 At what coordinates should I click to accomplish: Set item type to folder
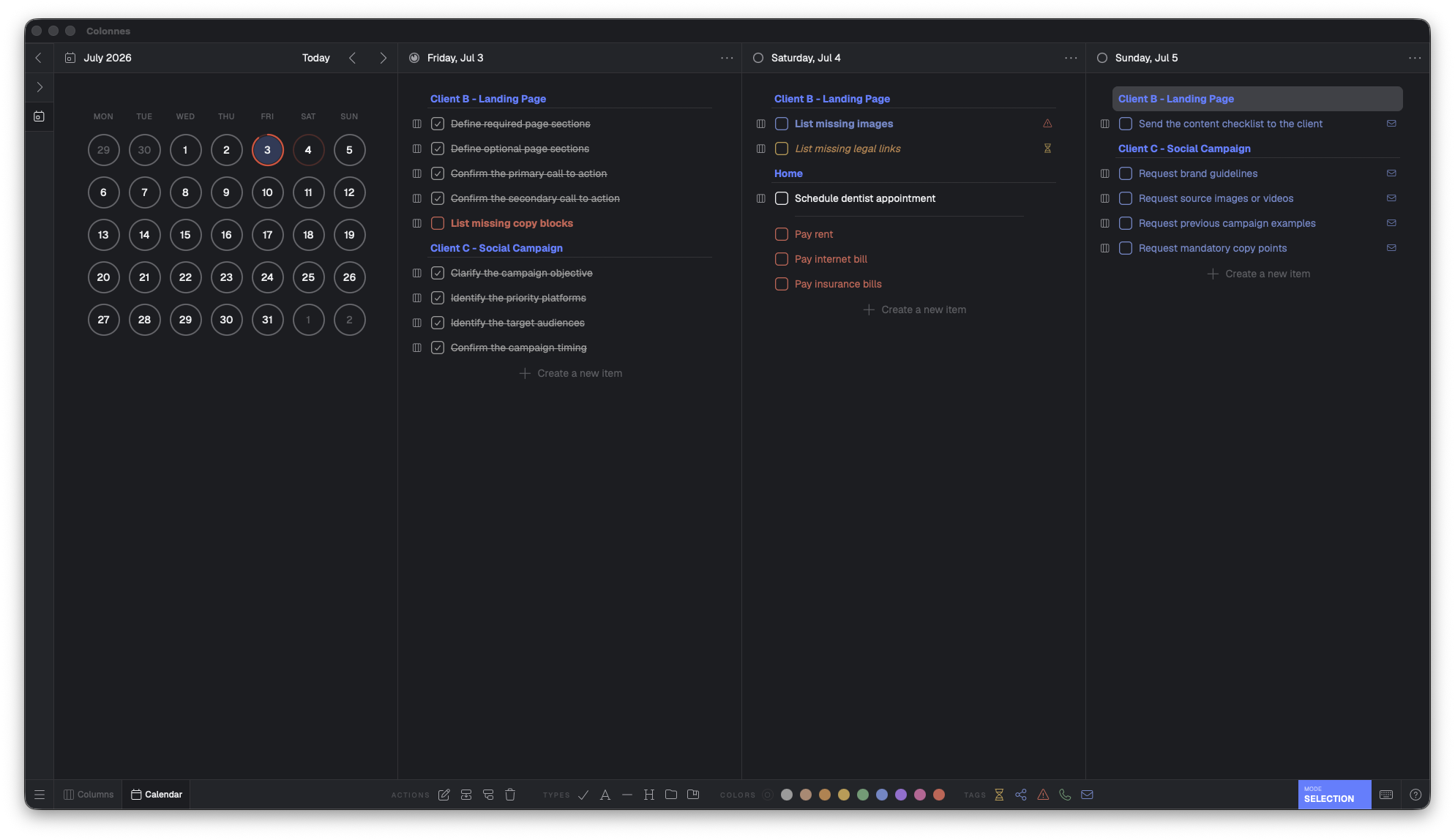tap(671, 795)
